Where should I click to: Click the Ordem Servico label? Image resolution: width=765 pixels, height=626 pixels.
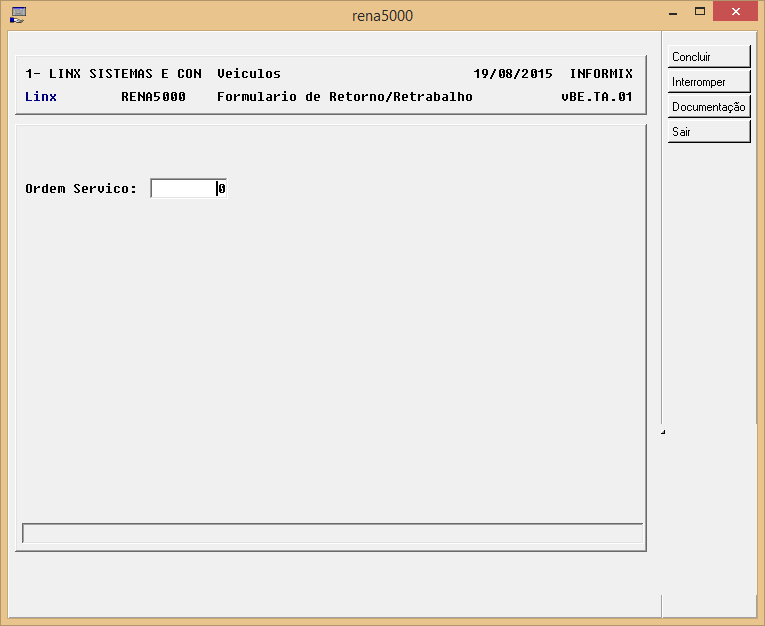coord(81,188)
